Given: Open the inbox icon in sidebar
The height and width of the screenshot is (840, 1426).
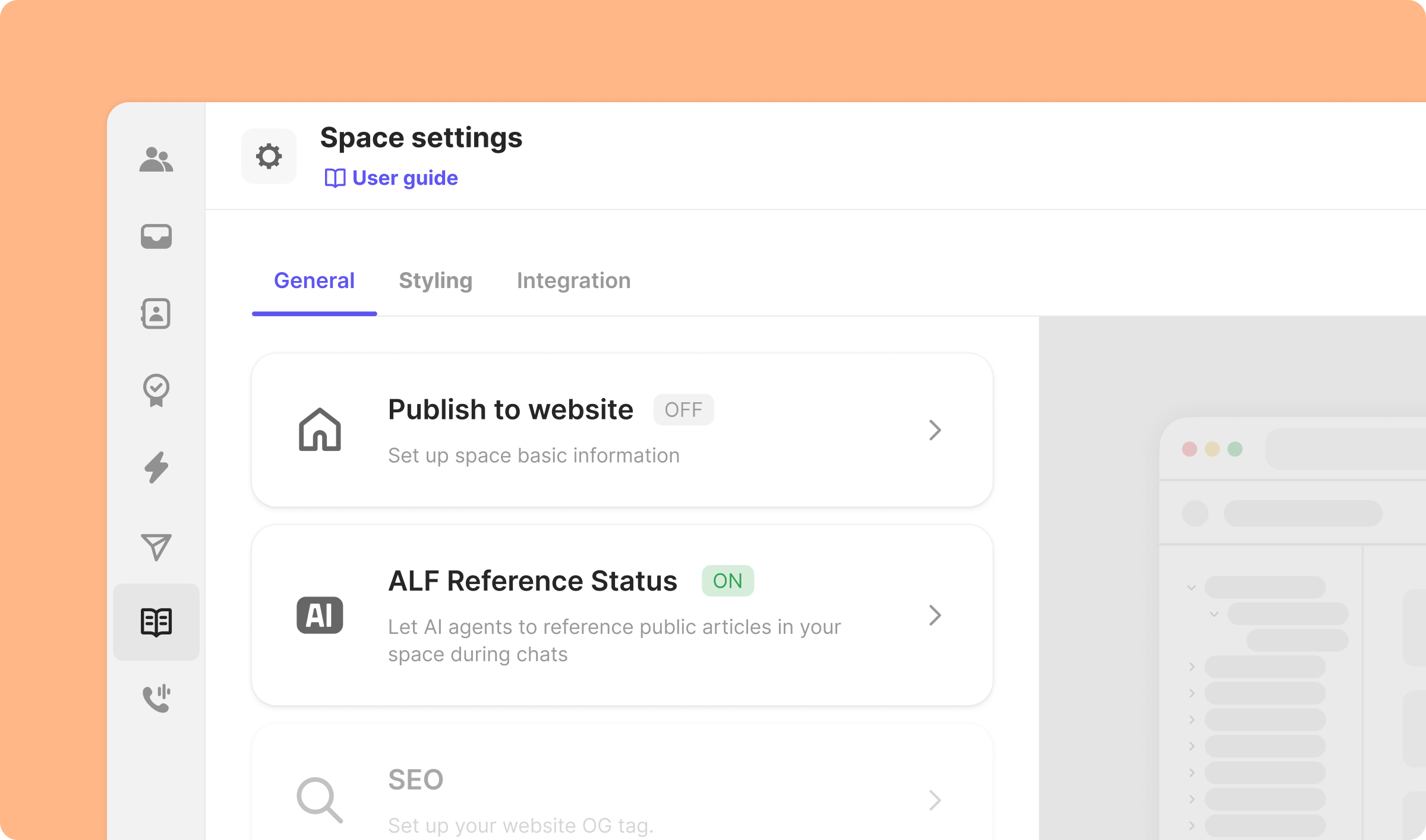Looking at the screenshot, I should (156, 236).
